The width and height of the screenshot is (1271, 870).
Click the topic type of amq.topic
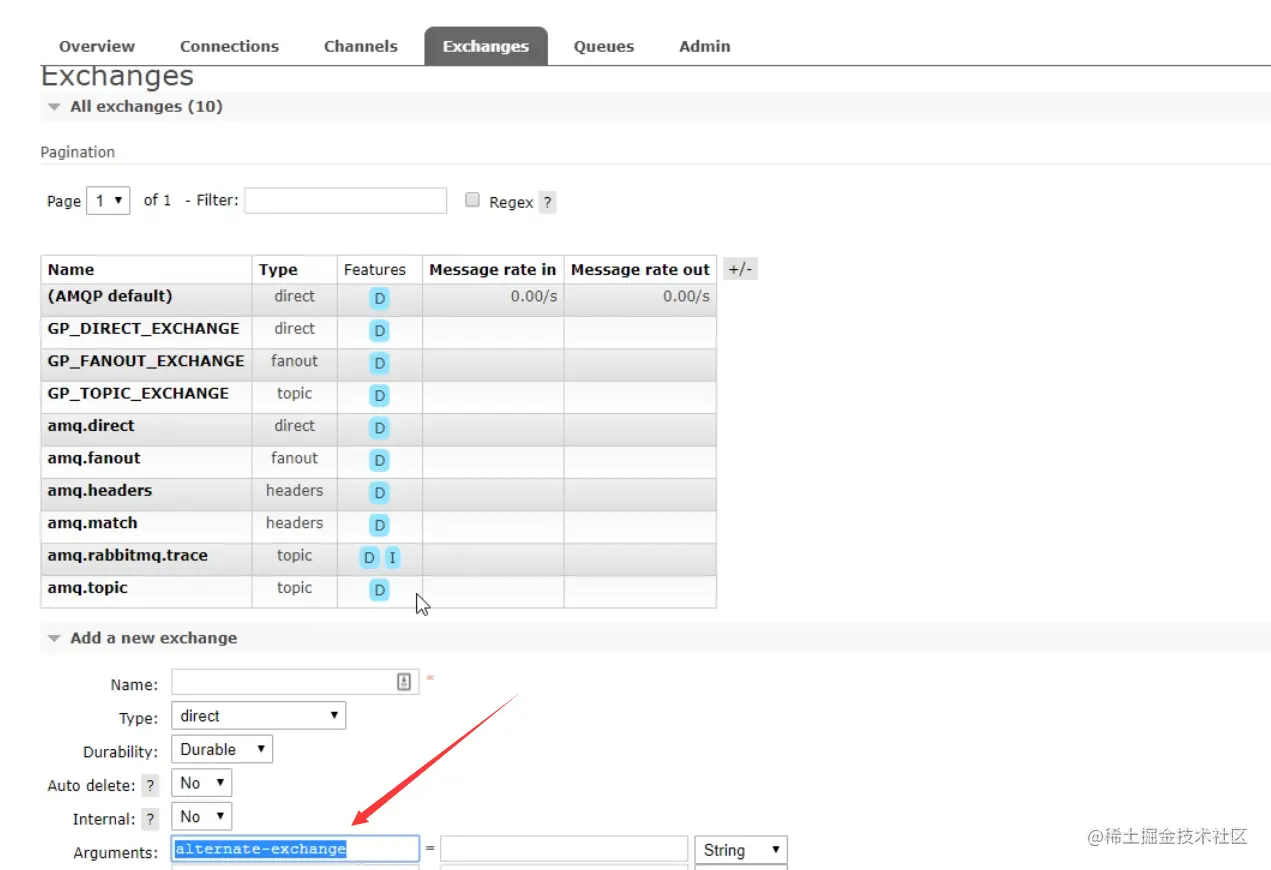tap(294, 588)
